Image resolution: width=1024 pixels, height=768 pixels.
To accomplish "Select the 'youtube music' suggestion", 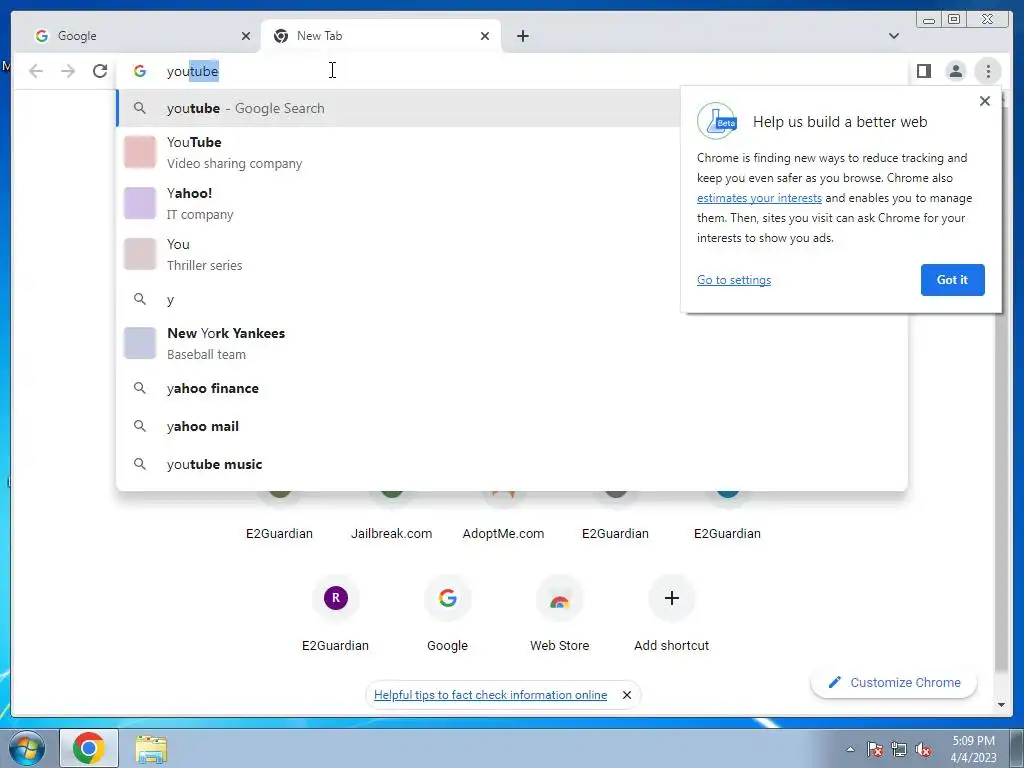I will click(512, 464).
